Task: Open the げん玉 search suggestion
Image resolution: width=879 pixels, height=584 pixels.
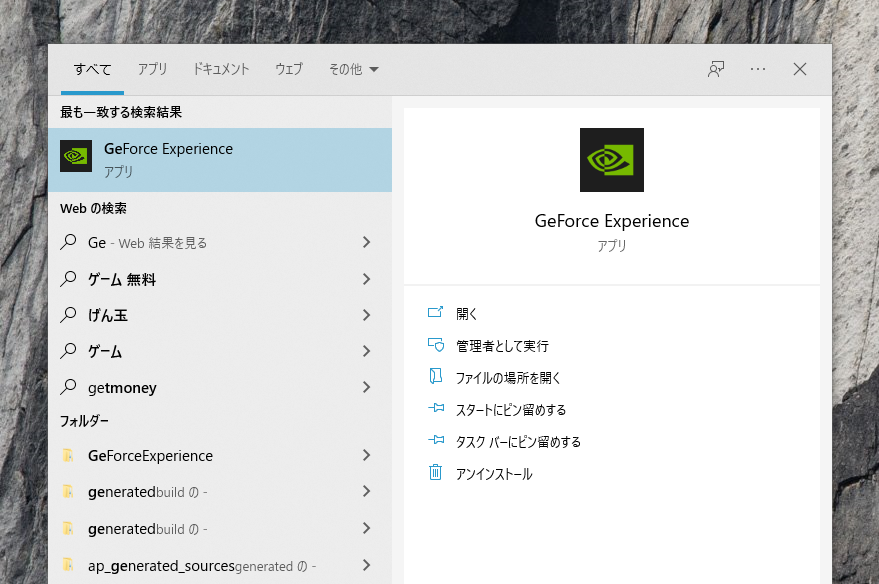Action: (220, 315)
